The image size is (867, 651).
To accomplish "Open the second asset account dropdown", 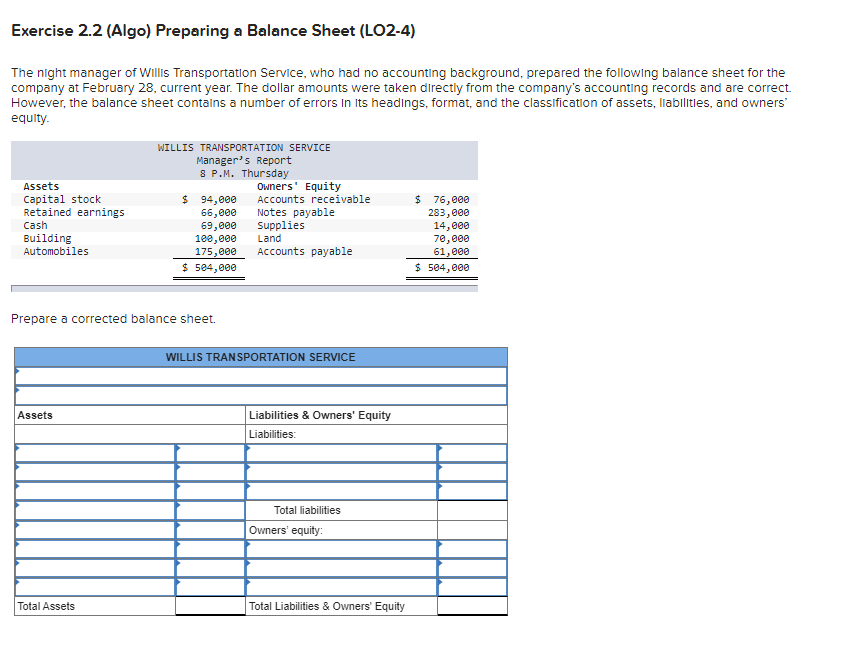I will click(90, 473).
